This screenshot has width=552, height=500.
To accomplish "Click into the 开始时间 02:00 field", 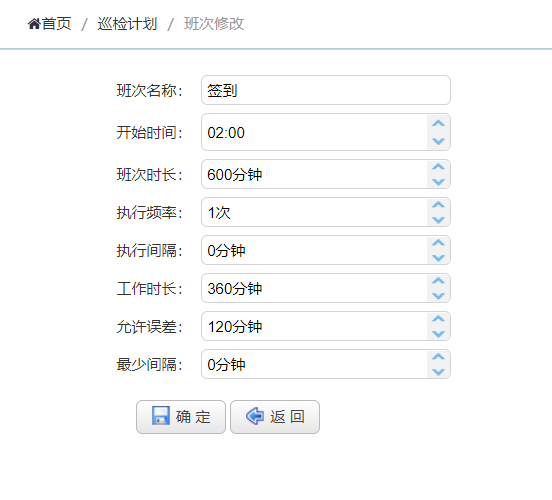I will pos(314,132).
